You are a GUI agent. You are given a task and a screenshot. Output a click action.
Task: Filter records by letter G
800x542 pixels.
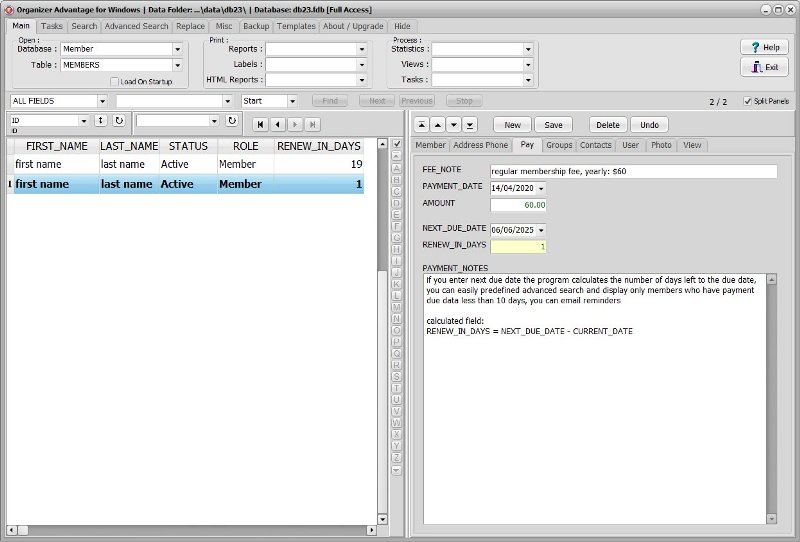point(396,238)
